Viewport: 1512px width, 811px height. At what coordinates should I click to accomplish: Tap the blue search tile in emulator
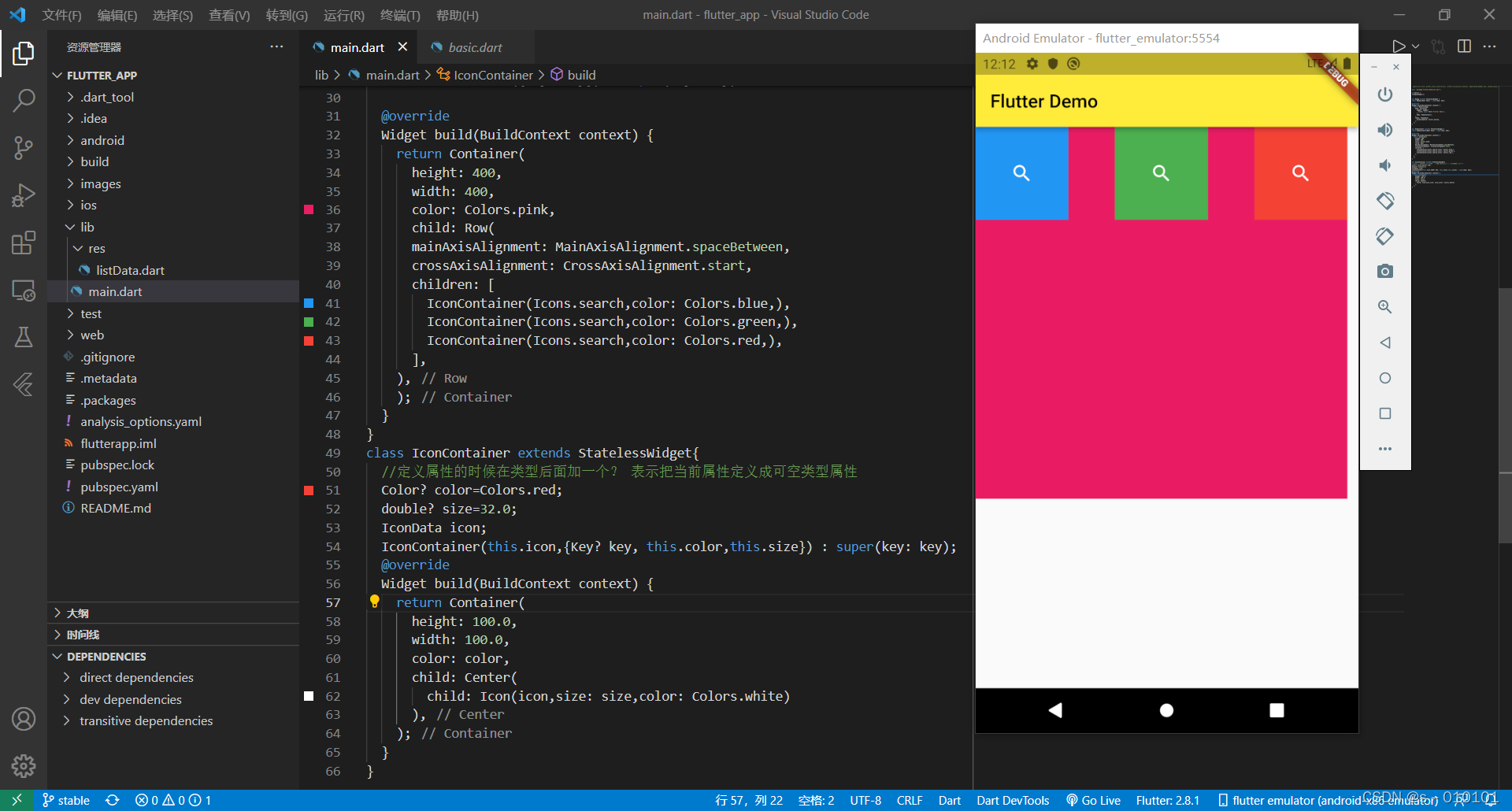[x=1021, y=173]
